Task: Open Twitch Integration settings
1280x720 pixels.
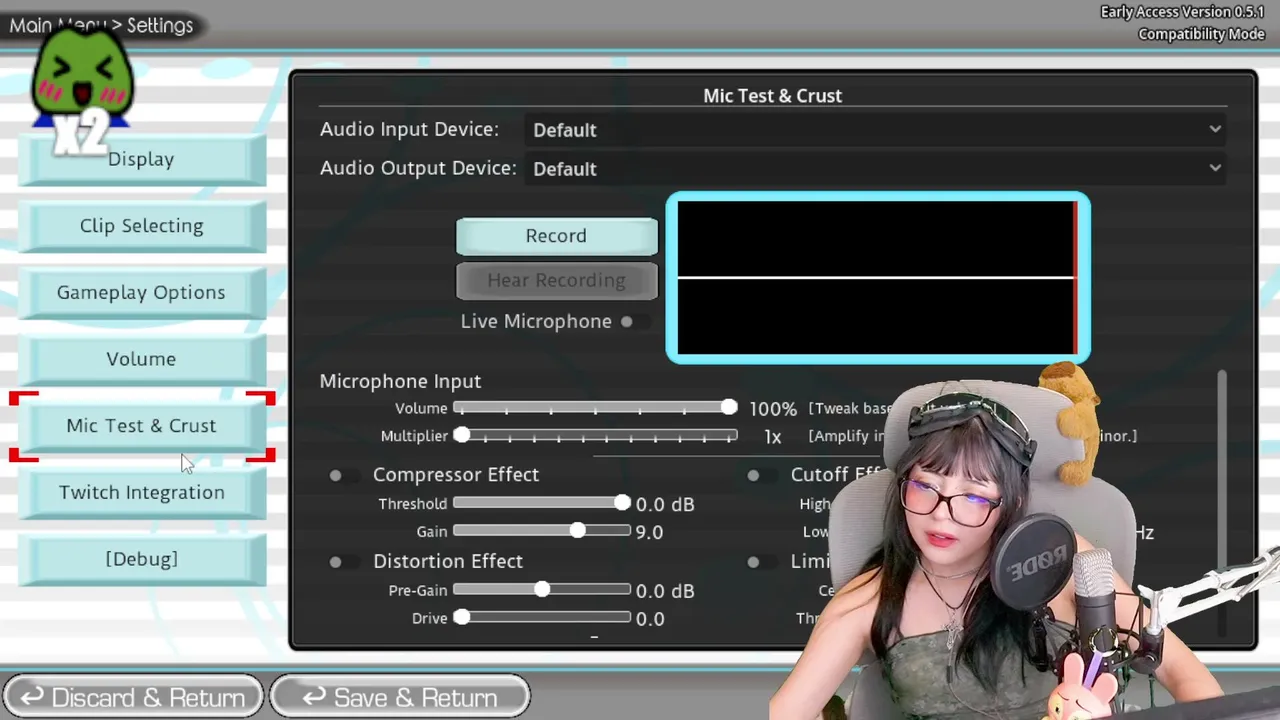Action: 141,493
